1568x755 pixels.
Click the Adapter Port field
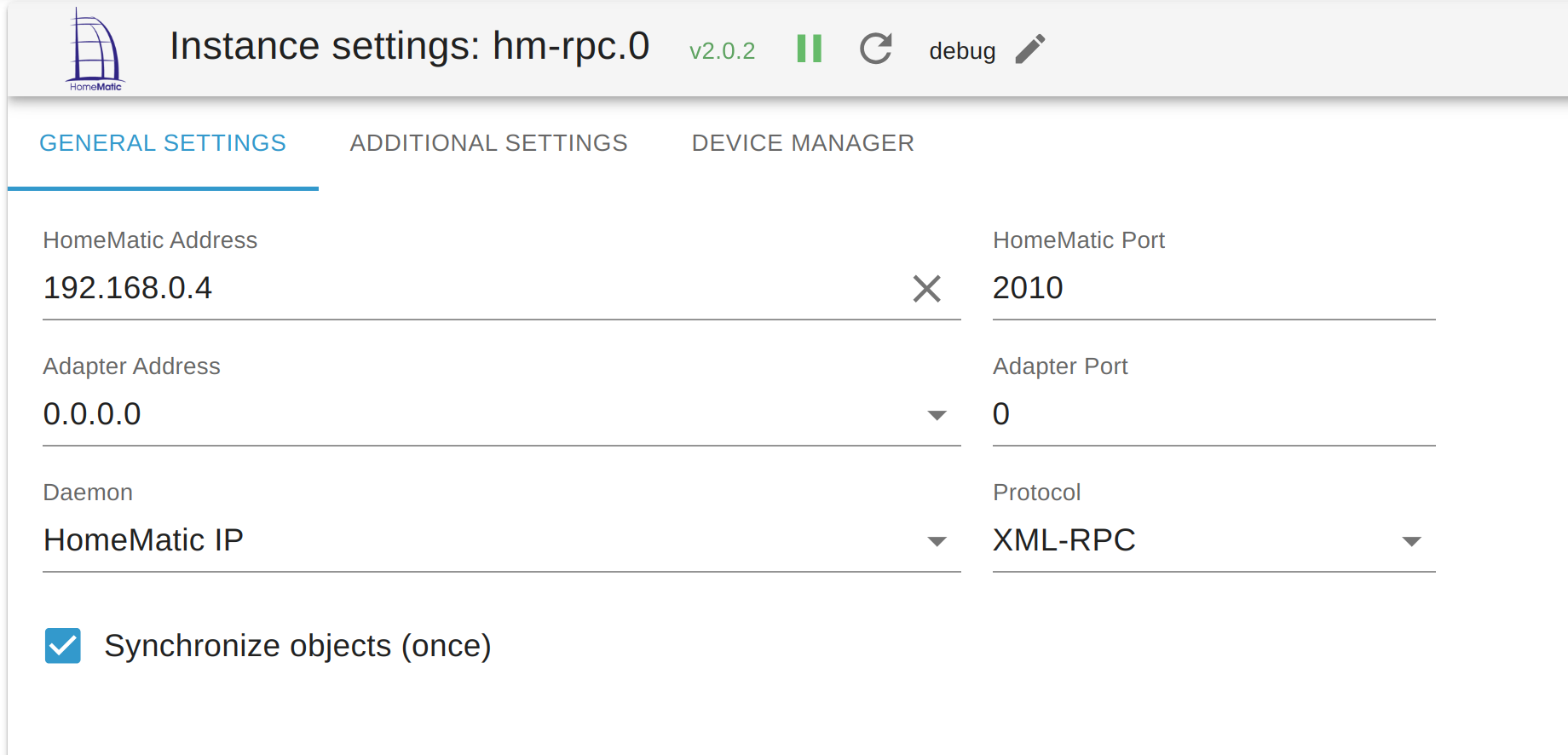pos(1213,414)
